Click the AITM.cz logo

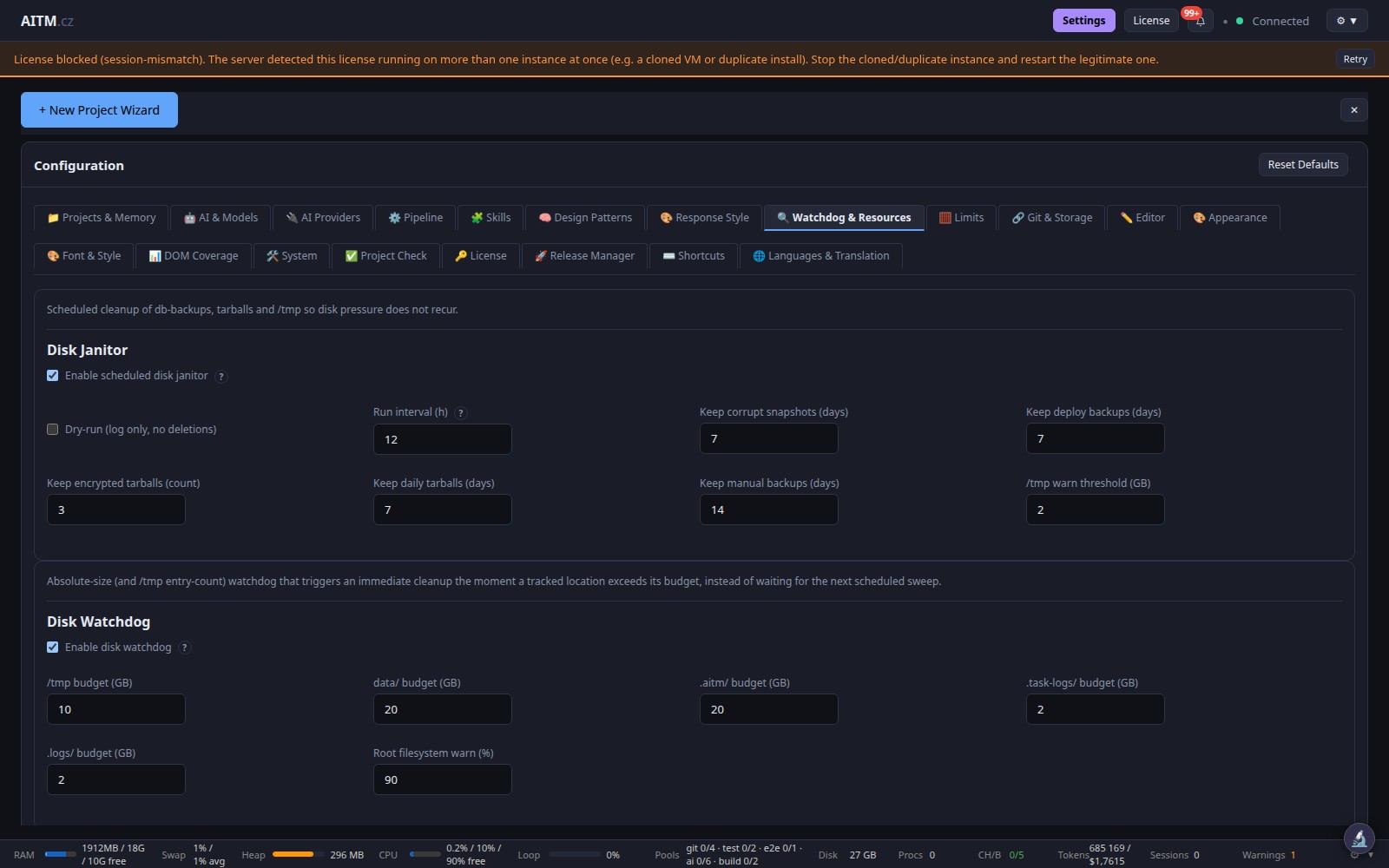(x=47, y=21)
